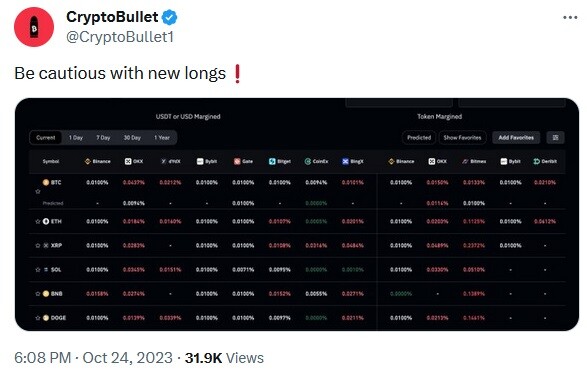Toggle favorite star for XRP row
The height and width of the screenshot is (370, 587).
pyautogui.click(x=37, y=245)
